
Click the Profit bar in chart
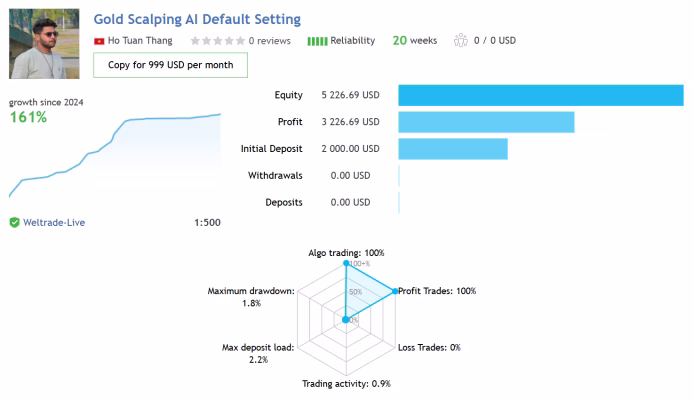click(486, 122)
